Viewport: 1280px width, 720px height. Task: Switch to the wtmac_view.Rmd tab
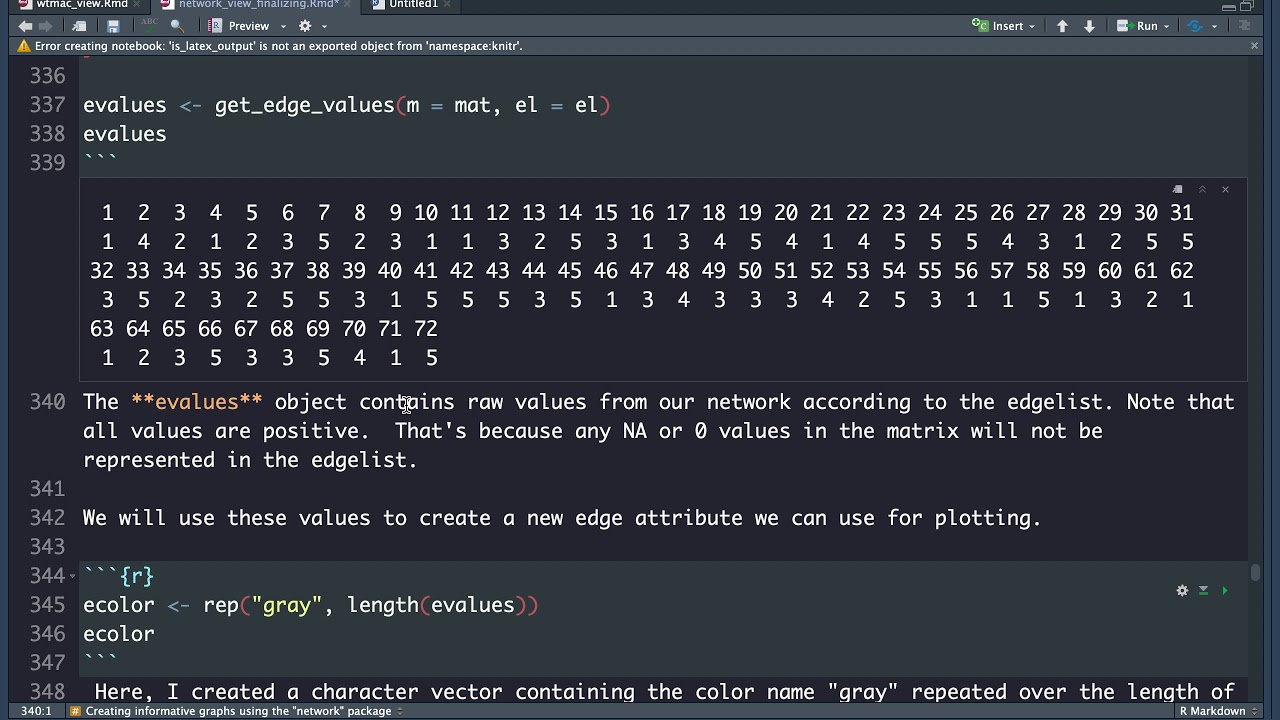coord(82,4)
